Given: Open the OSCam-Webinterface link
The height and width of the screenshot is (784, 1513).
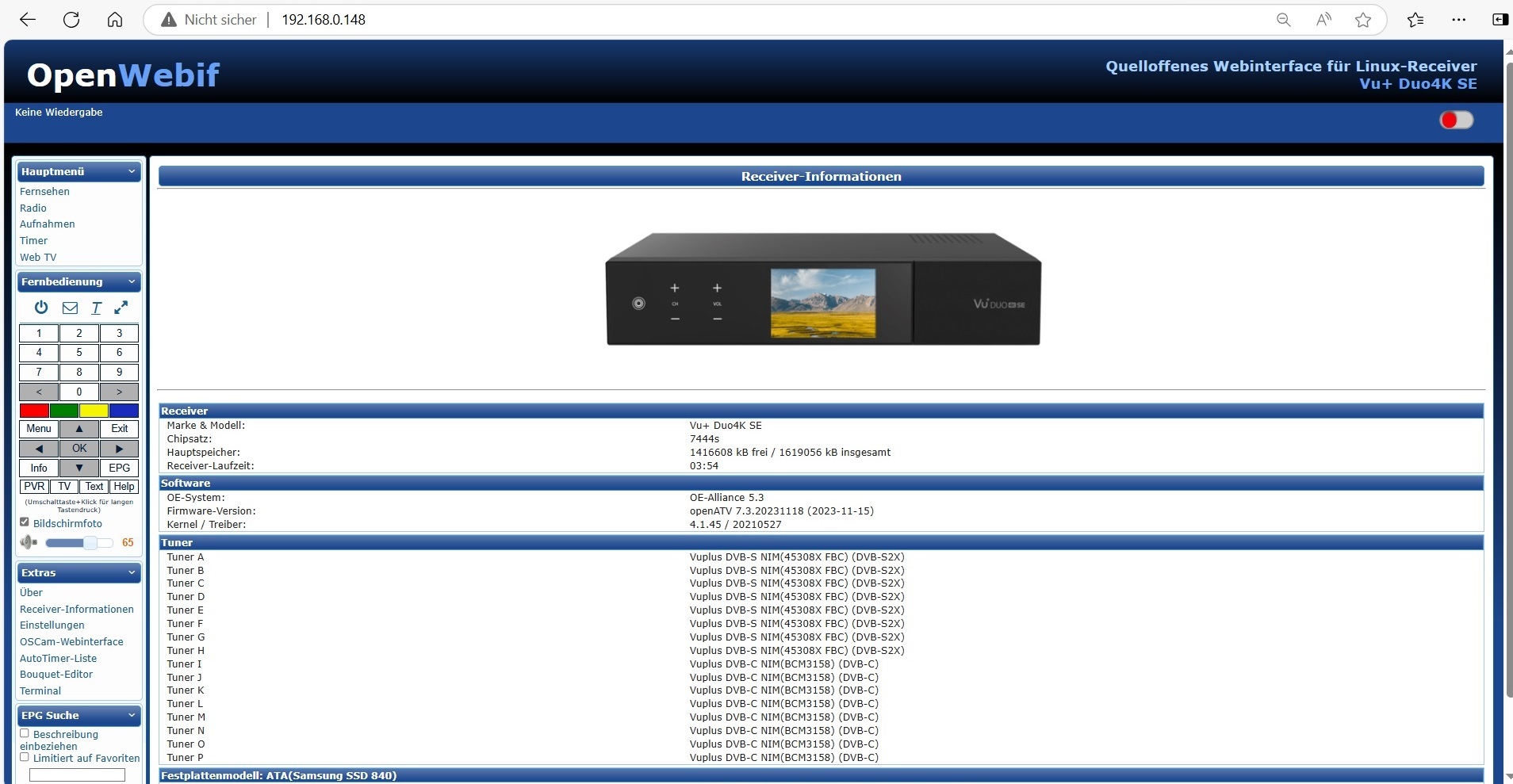Looking at the screenshot, I should (x=71, y=642).
